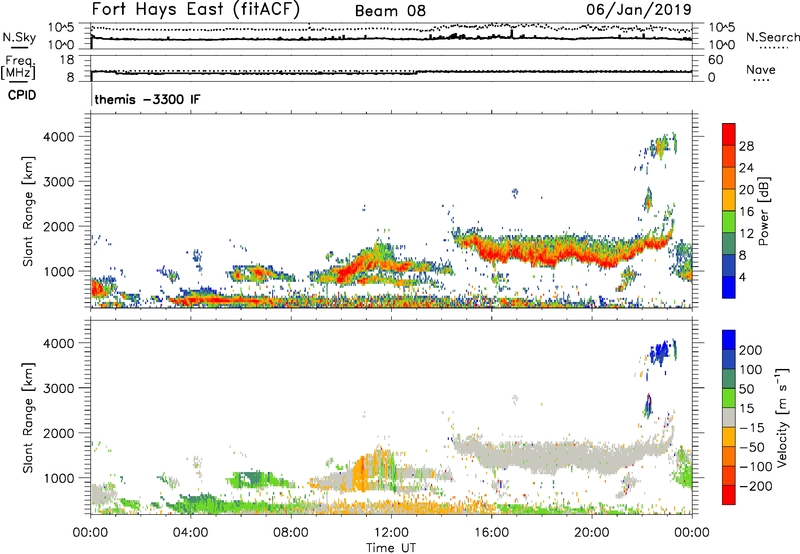Click the 'N.Sky' legend label

tap(19, 37)
